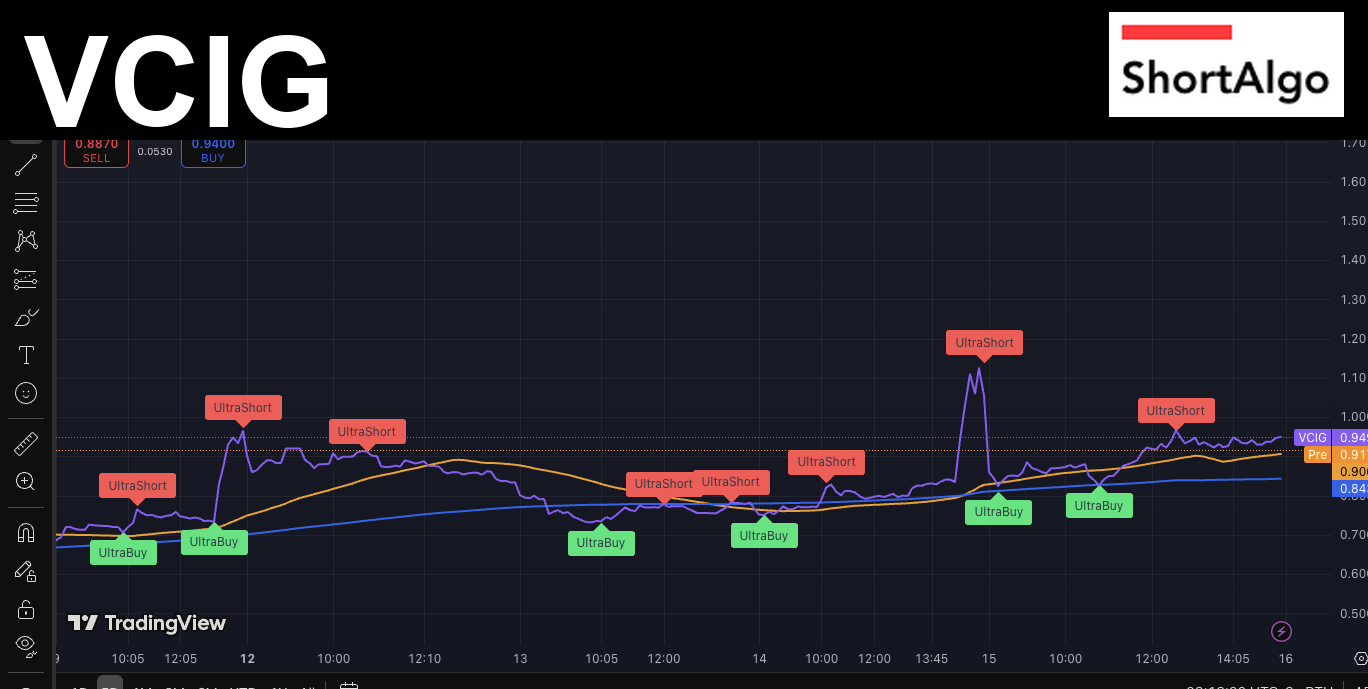Open the emoji icons tool
The height and width of the screenshot is (689, 1368).
26,393
